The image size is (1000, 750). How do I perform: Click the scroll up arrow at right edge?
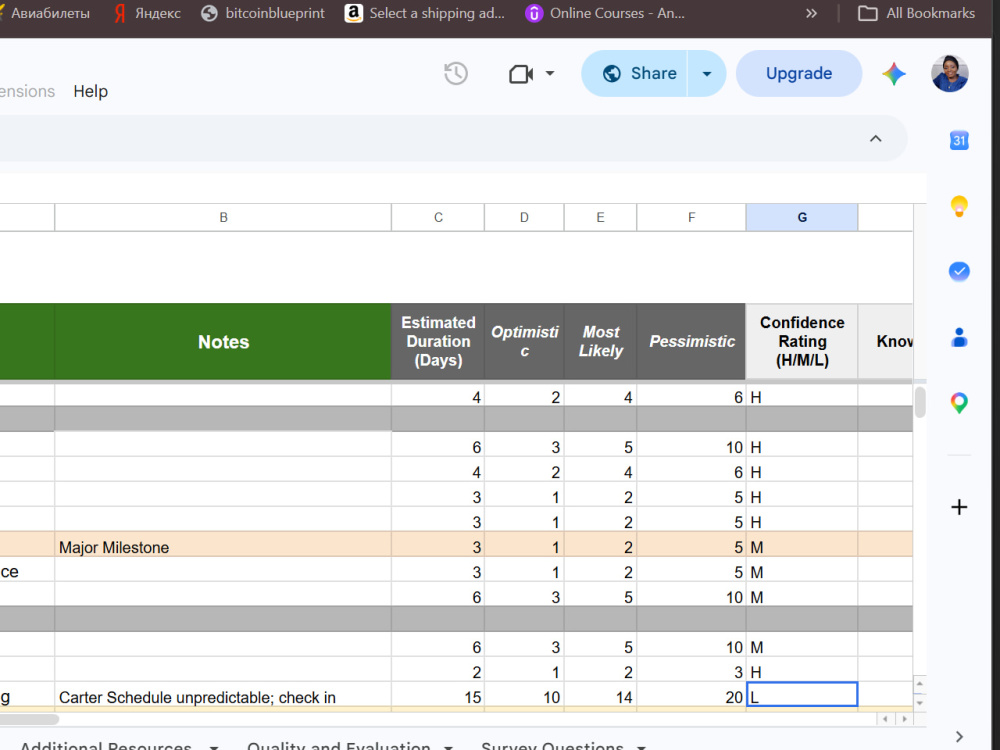(920, 684)
